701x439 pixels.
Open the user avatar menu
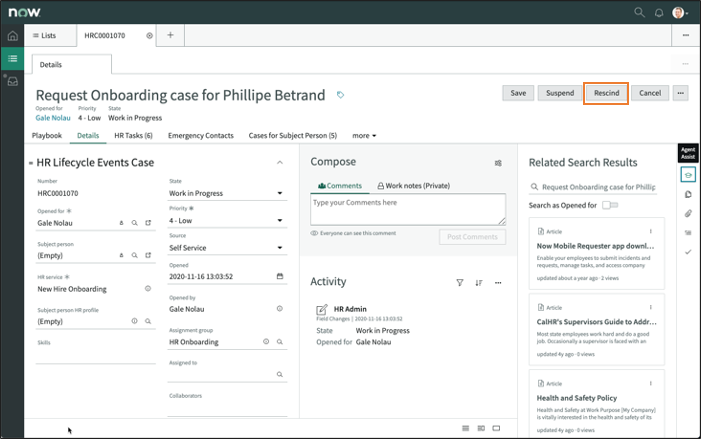pyautogui.click(x=680, y=13)
